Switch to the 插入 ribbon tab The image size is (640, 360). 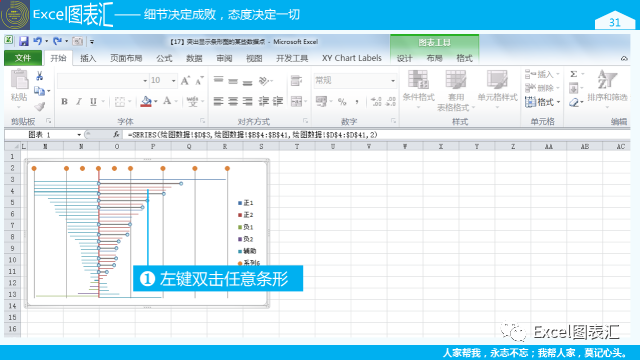coord(88,58)
